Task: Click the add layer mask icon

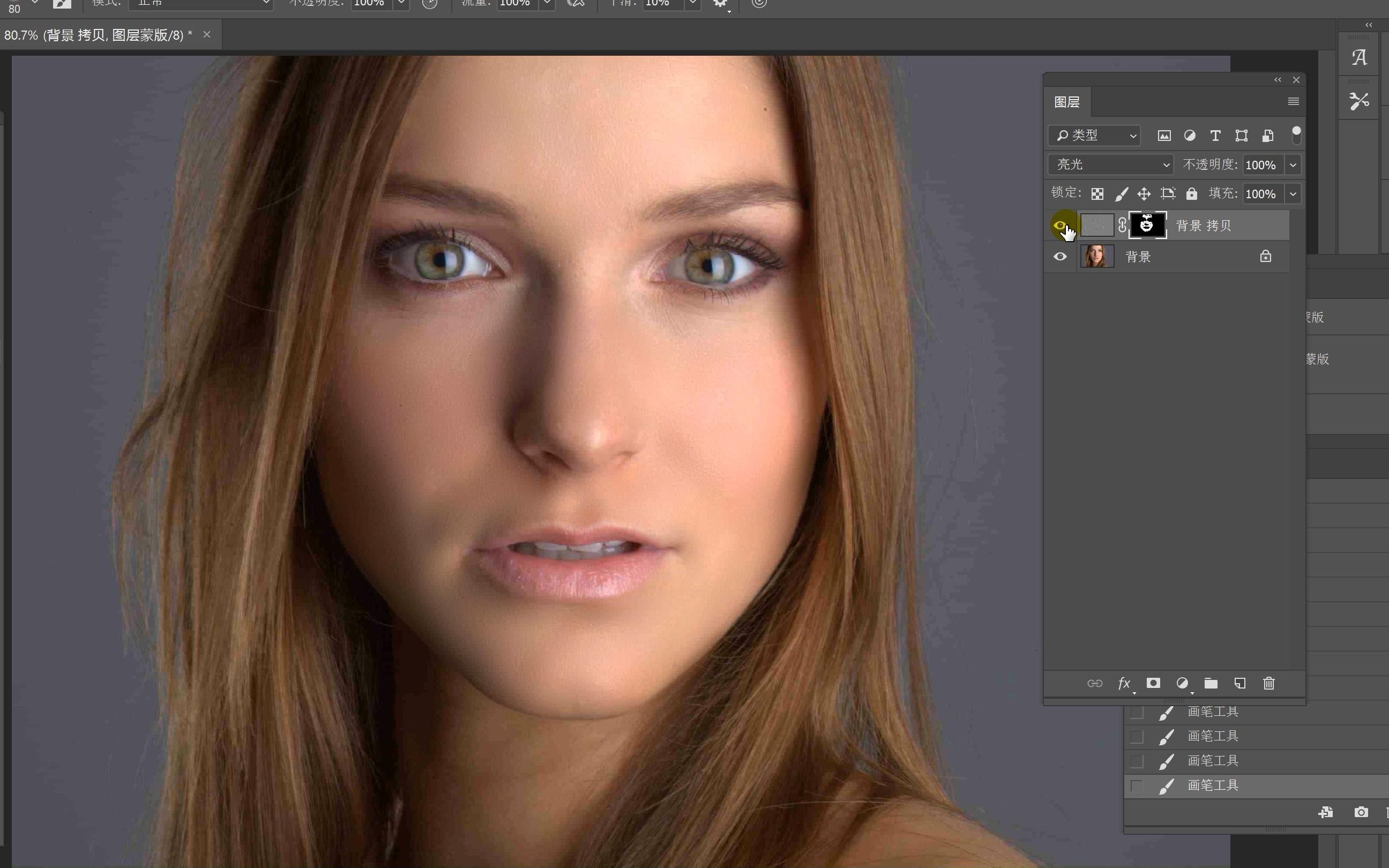Action: 1153,683
